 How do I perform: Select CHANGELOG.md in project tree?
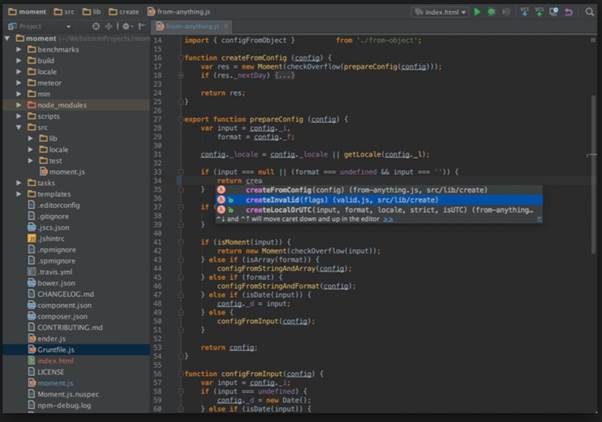coord(66,294)
